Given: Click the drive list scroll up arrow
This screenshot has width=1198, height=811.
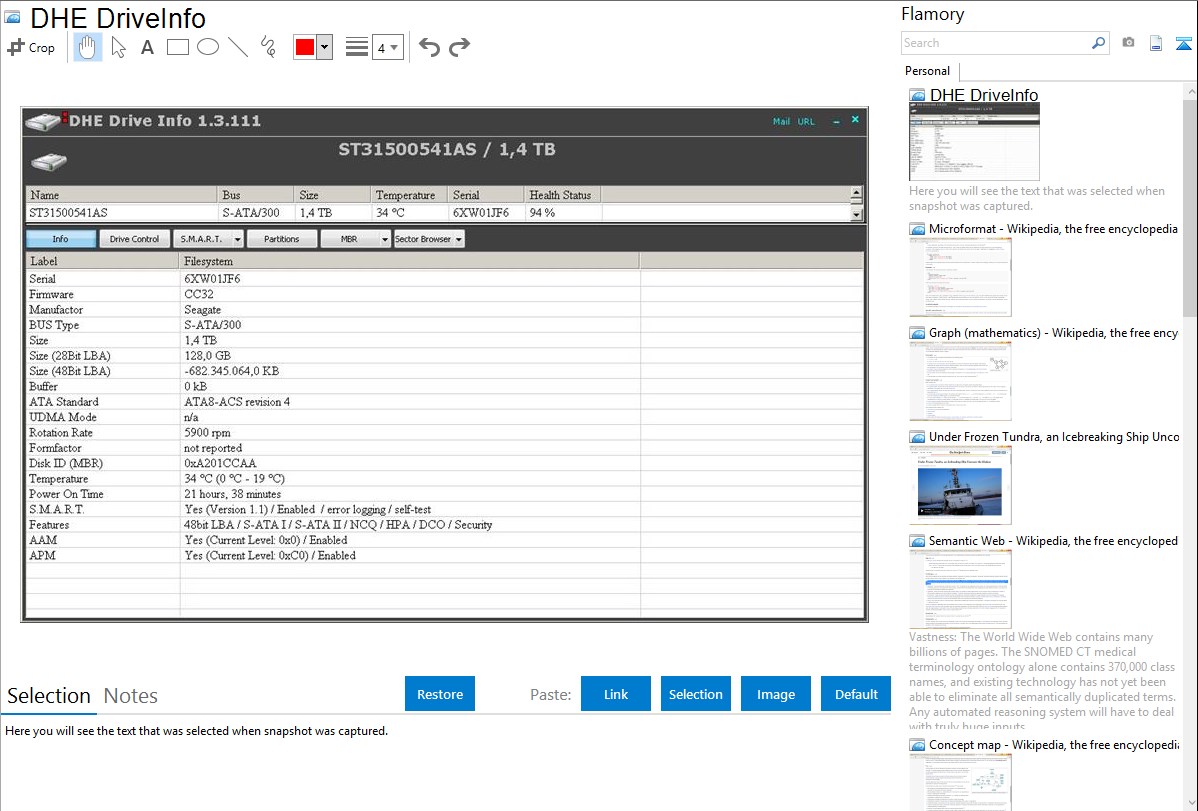Looking at the screenshot, I should point(856,193).
